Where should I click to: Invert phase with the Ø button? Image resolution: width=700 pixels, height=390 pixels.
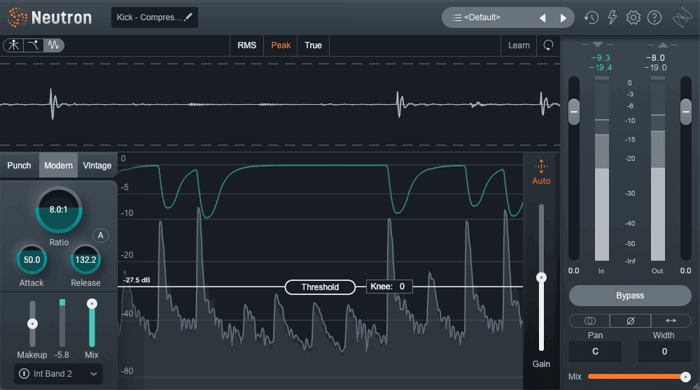click(x=630, y=320)
